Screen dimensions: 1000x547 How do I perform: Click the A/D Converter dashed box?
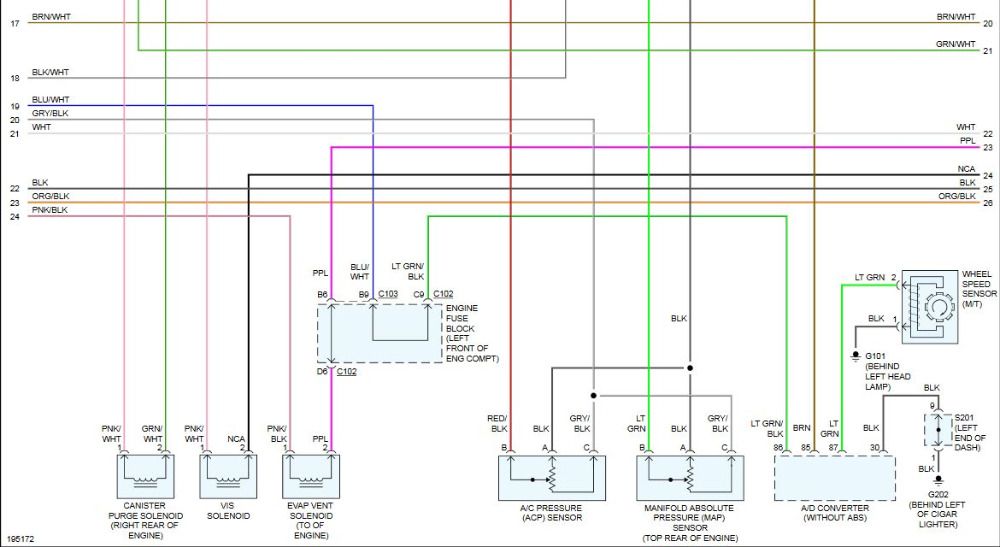coord(835,478)
